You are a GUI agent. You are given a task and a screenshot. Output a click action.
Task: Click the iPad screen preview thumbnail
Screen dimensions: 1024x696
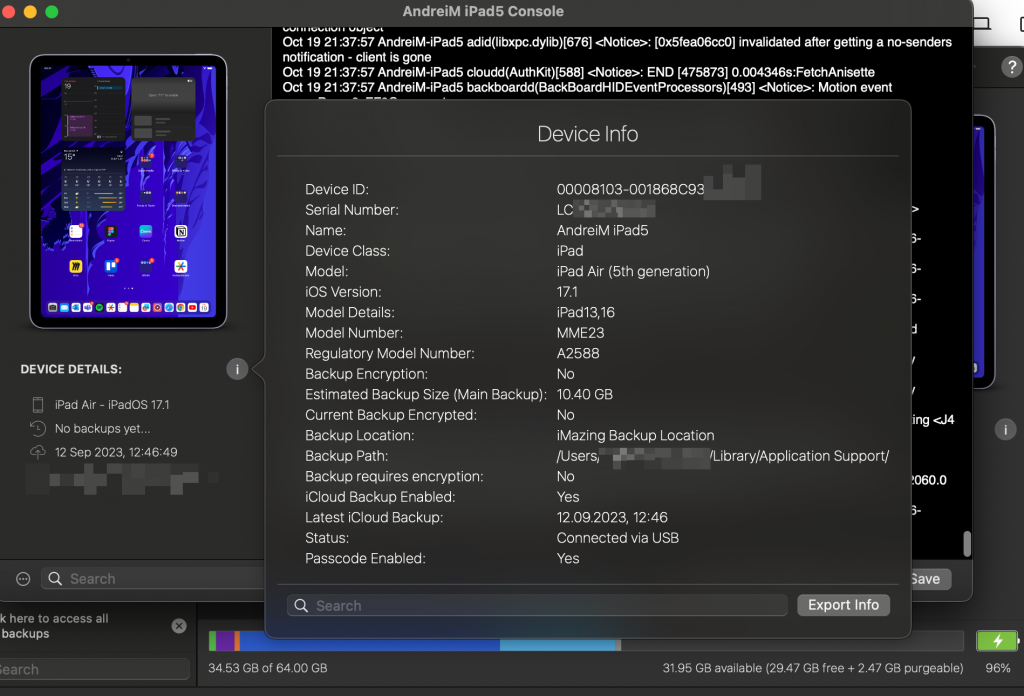(128, 191)
